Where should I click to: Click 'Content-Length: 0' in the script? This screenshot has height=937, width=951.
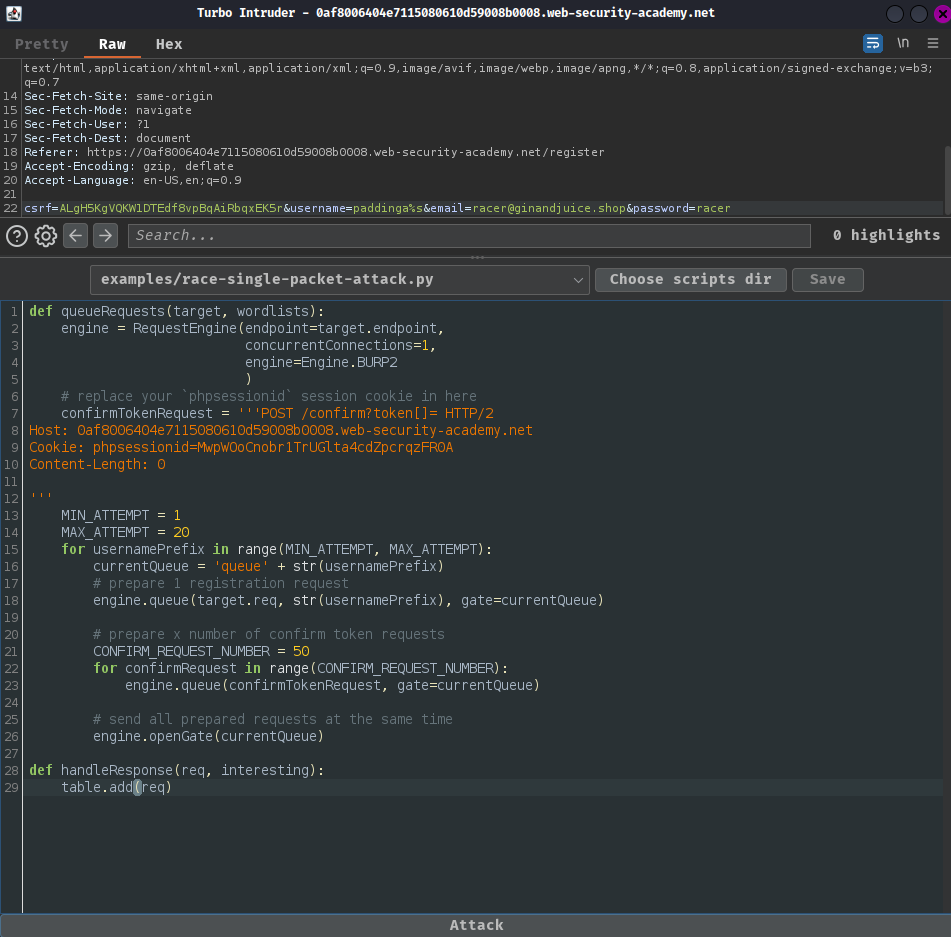97,464
